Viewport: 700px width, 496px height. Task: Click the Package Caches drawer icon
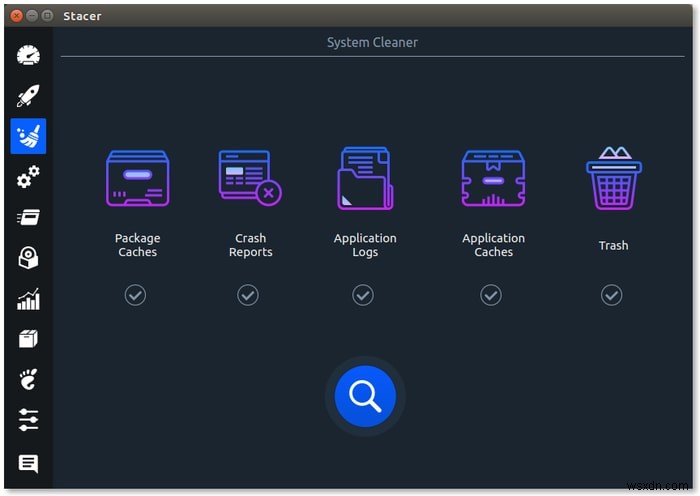click(x=138, y=179)
